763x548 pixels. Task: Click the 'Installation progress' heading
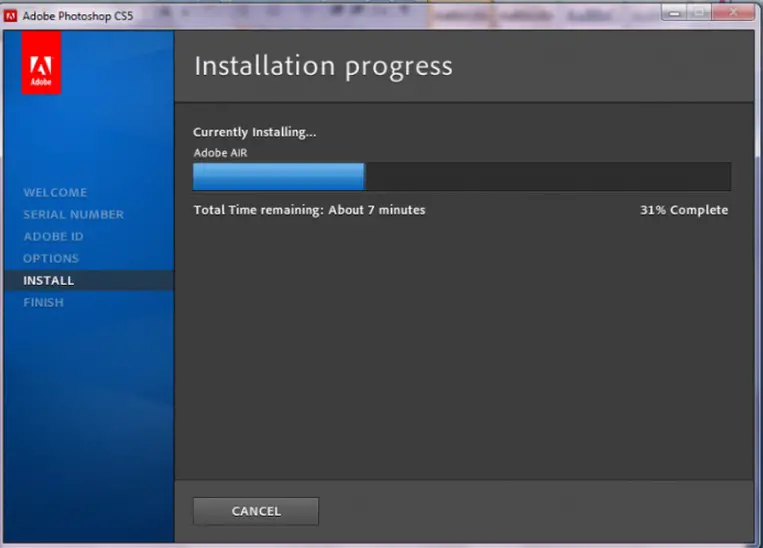[x=324, y=66]
